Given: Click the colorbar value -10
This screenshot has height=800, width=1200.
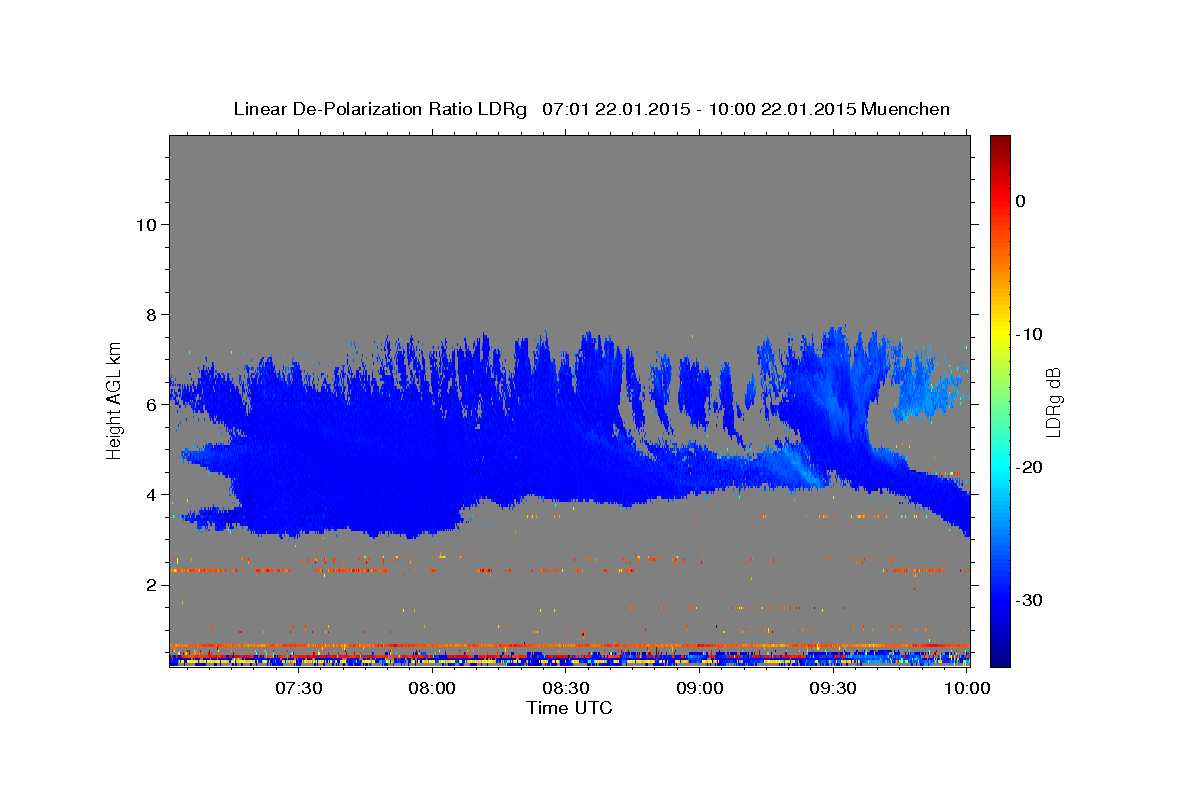Looking at the screenshot, I should click(1030, 334).
